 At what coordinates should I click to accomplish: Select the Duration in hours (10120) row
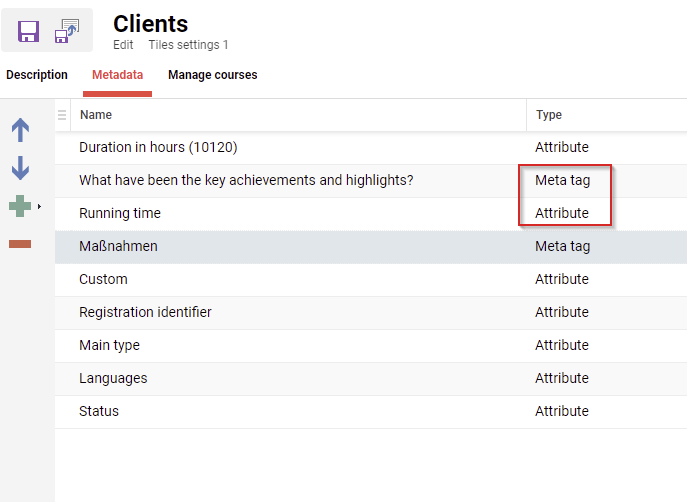[158, 147]
